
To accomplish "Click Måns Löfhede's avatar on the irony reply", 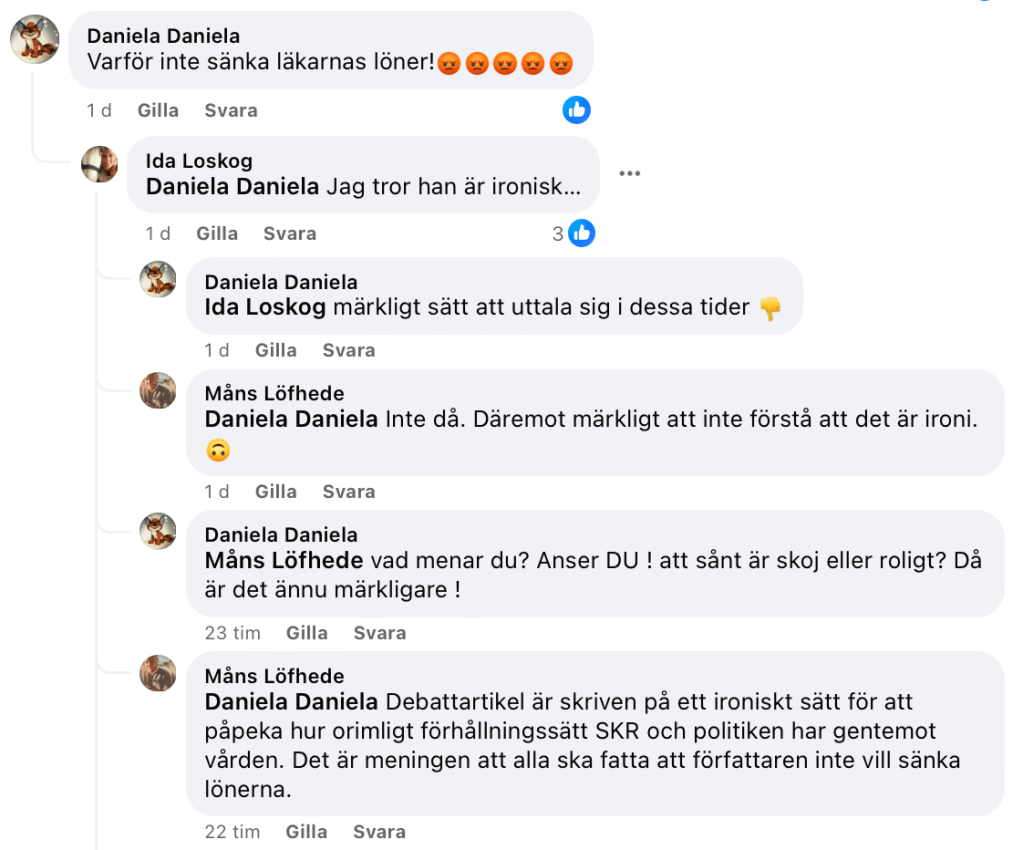I will tap(158, 391).
